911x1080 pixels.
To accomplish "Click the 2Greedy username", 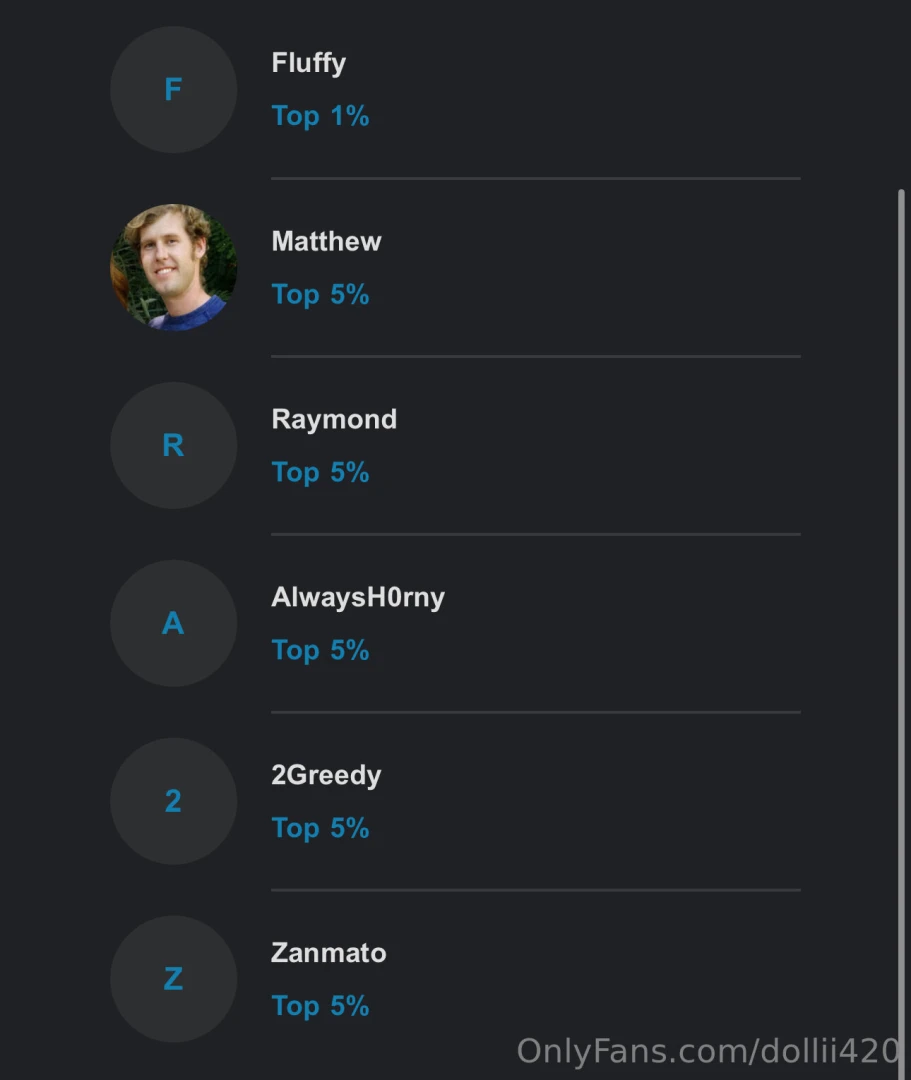I will coord(326,775).
